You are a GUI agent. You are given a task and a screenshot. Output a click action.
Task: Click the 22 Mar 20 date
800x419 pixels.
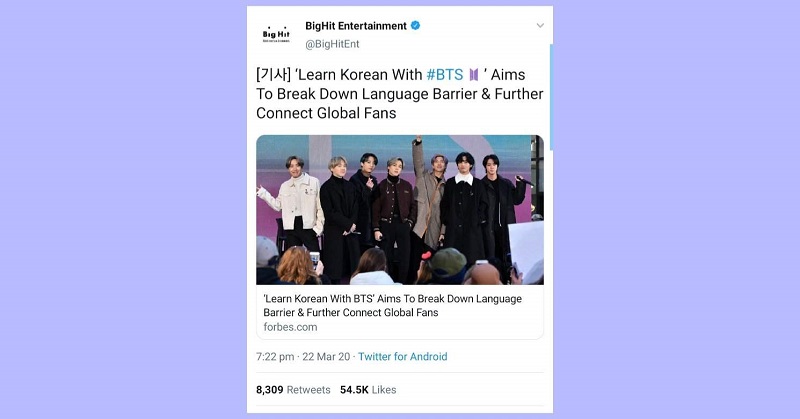[x=326, y=357]
